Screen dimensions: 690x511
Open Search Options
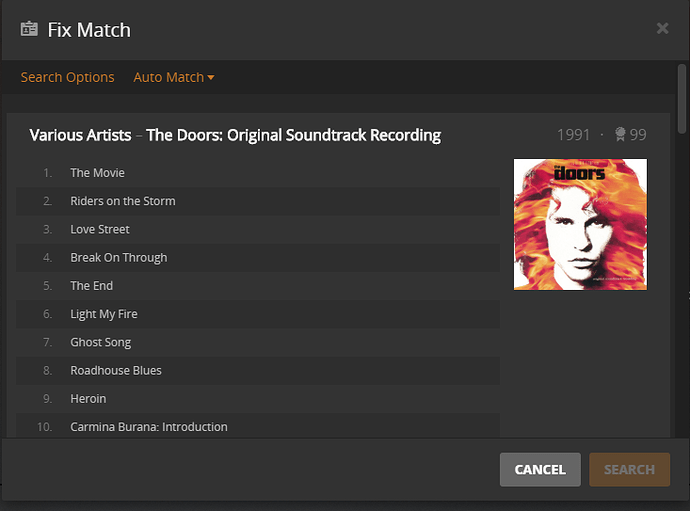pos(67,77)
